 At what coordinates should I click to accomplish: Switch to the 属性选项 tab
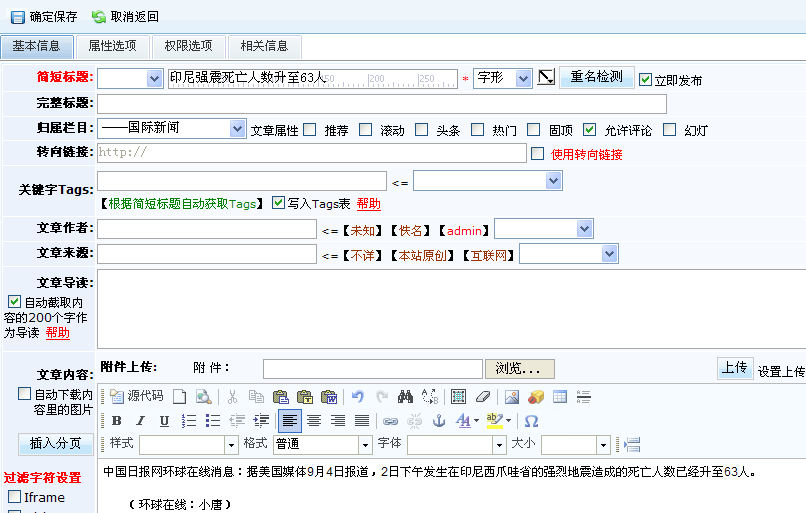pyautogui.click(x=113, y=46)
